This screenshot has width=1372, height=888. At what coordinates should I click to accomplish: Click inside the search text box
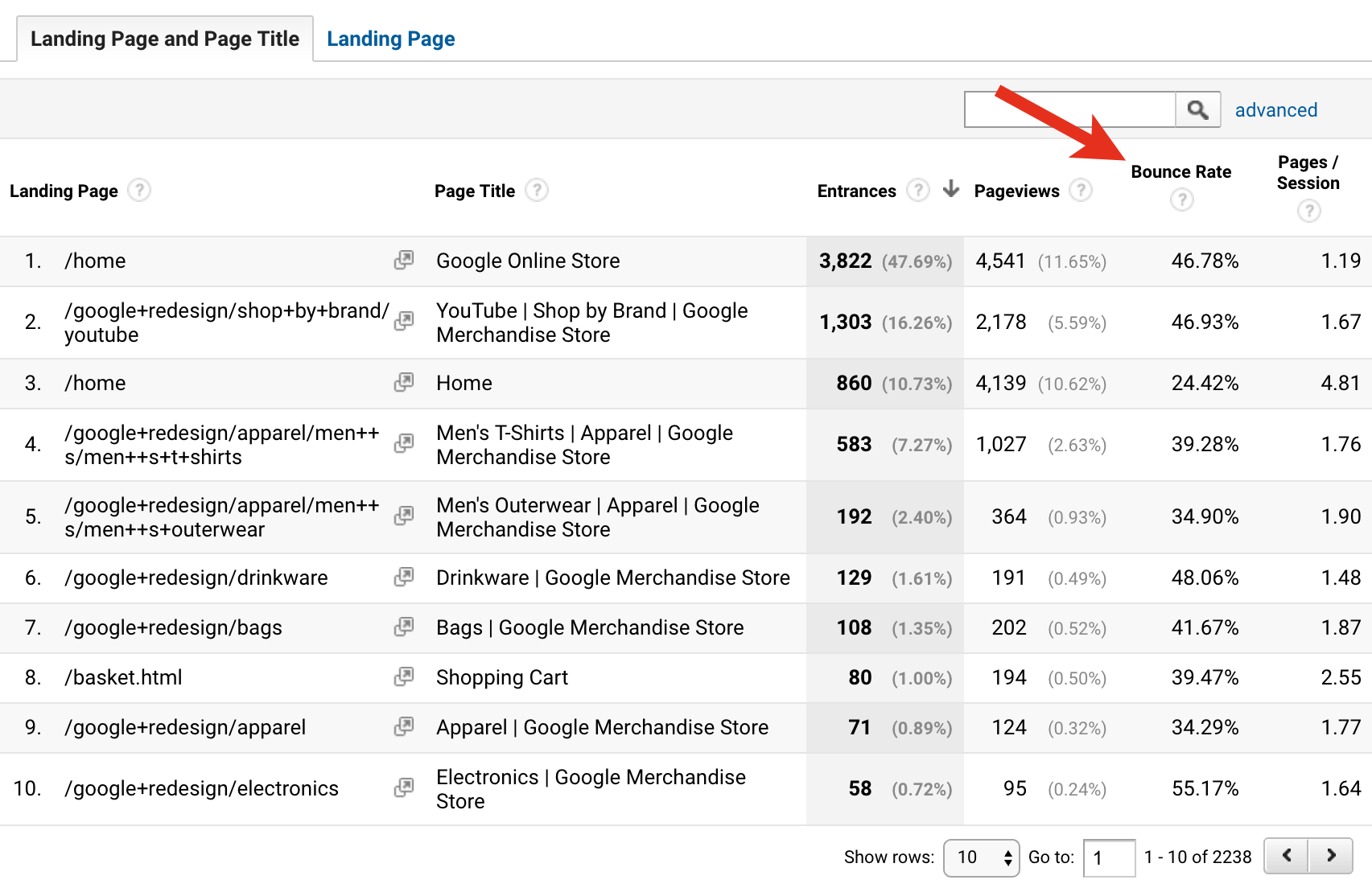pyautogui.click(x=1070, y=109)
